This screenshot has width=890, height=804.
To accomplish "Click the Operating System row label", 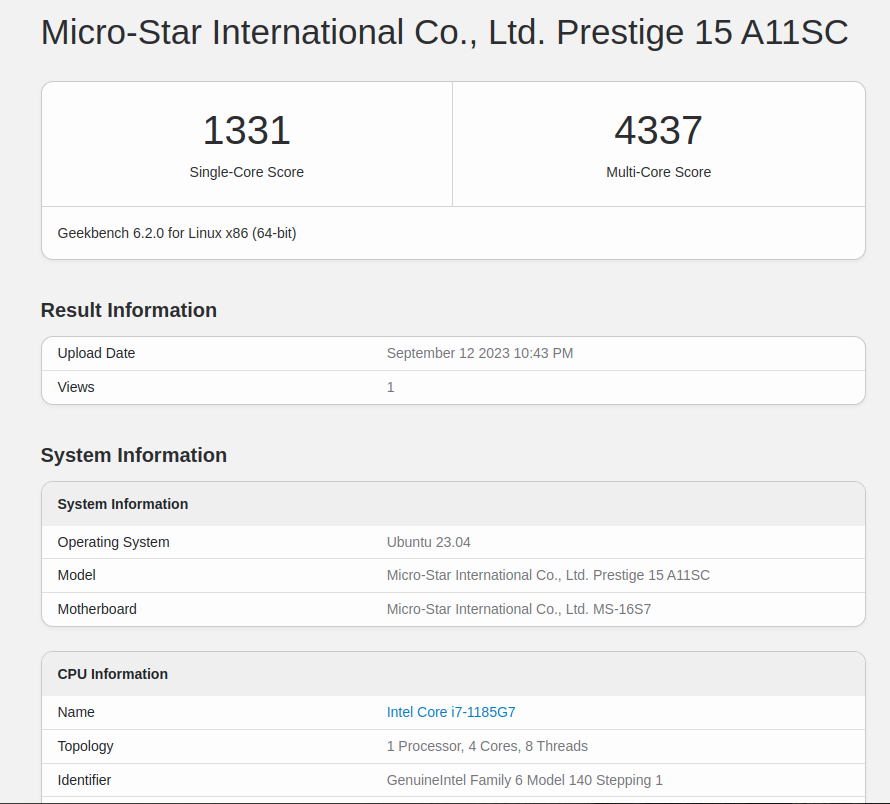I will [x=114, y=542].
